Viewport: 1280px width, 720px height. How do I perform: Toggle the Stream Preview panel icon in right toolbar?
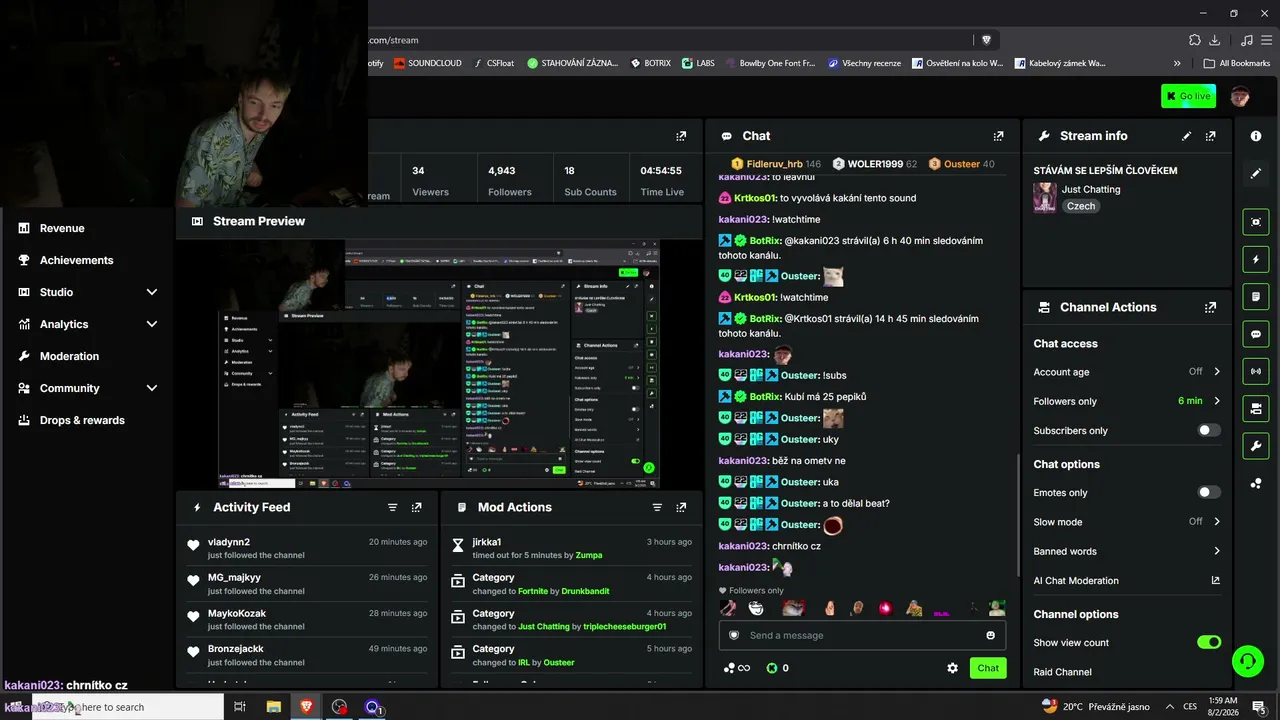click(1256, 222)
